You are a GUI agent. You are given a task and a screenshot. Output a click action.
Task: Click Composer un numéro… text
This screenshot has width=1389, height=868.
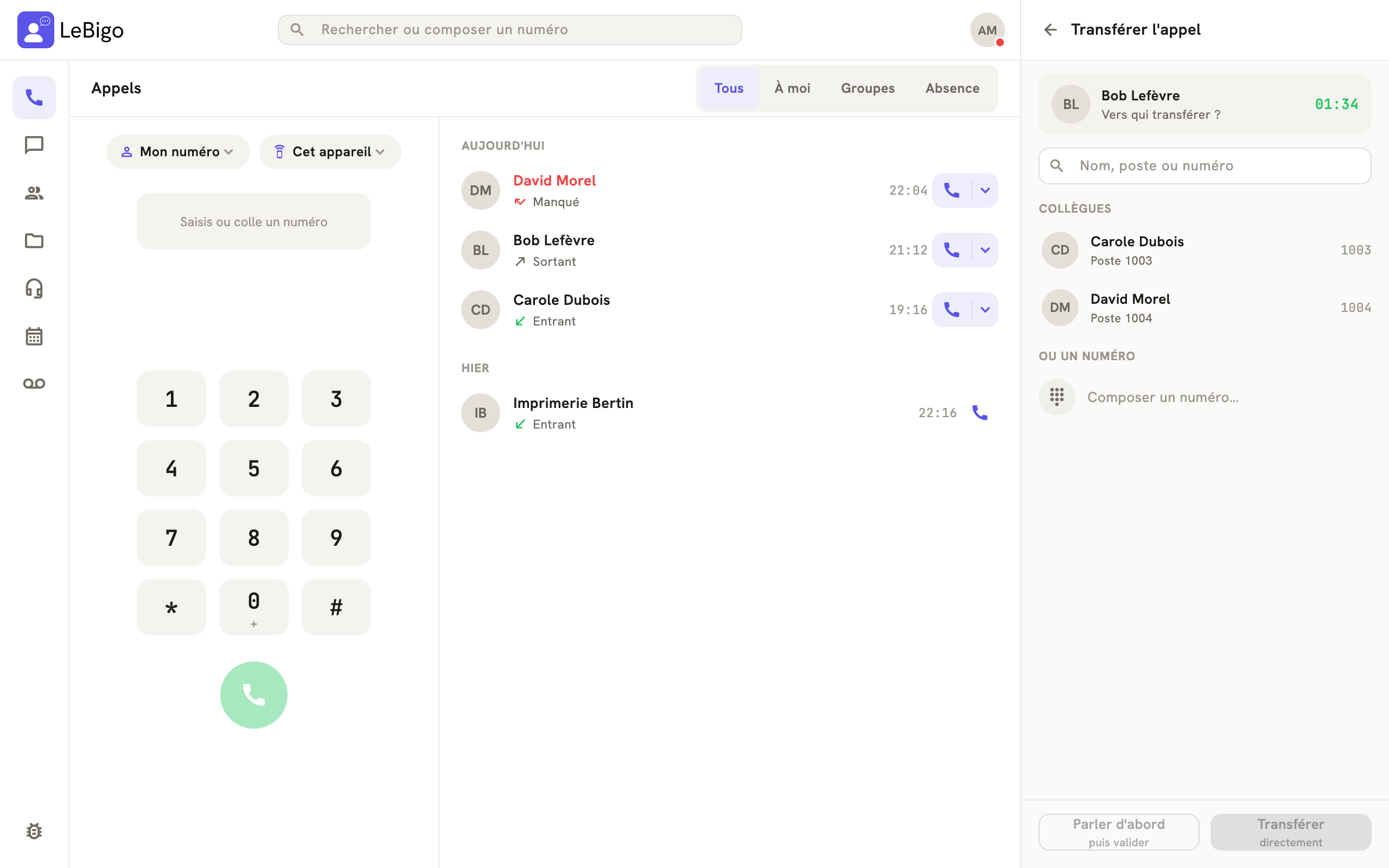1163,397
